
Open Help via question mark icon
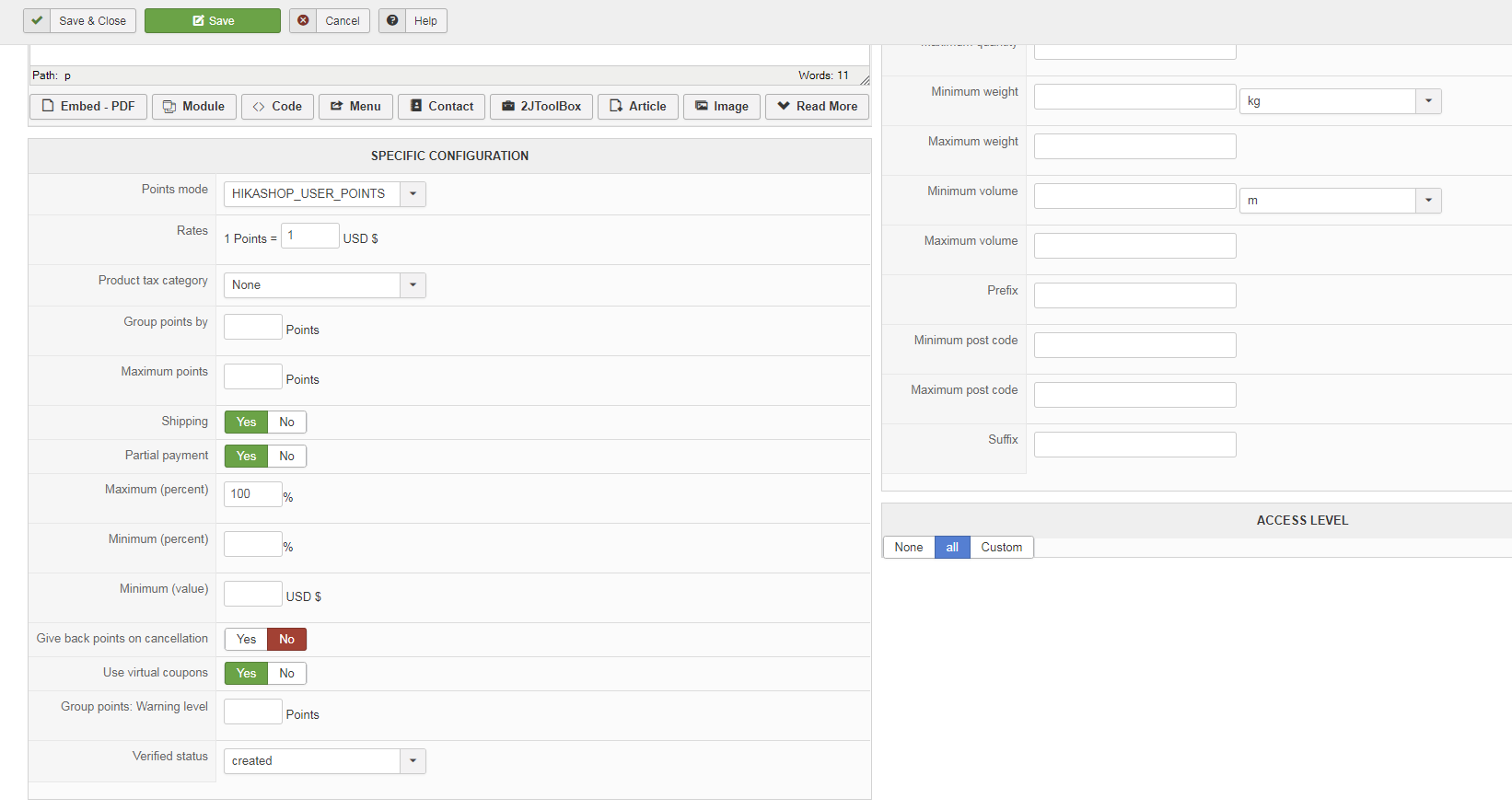pyautogui.click(x=392, y=20)
